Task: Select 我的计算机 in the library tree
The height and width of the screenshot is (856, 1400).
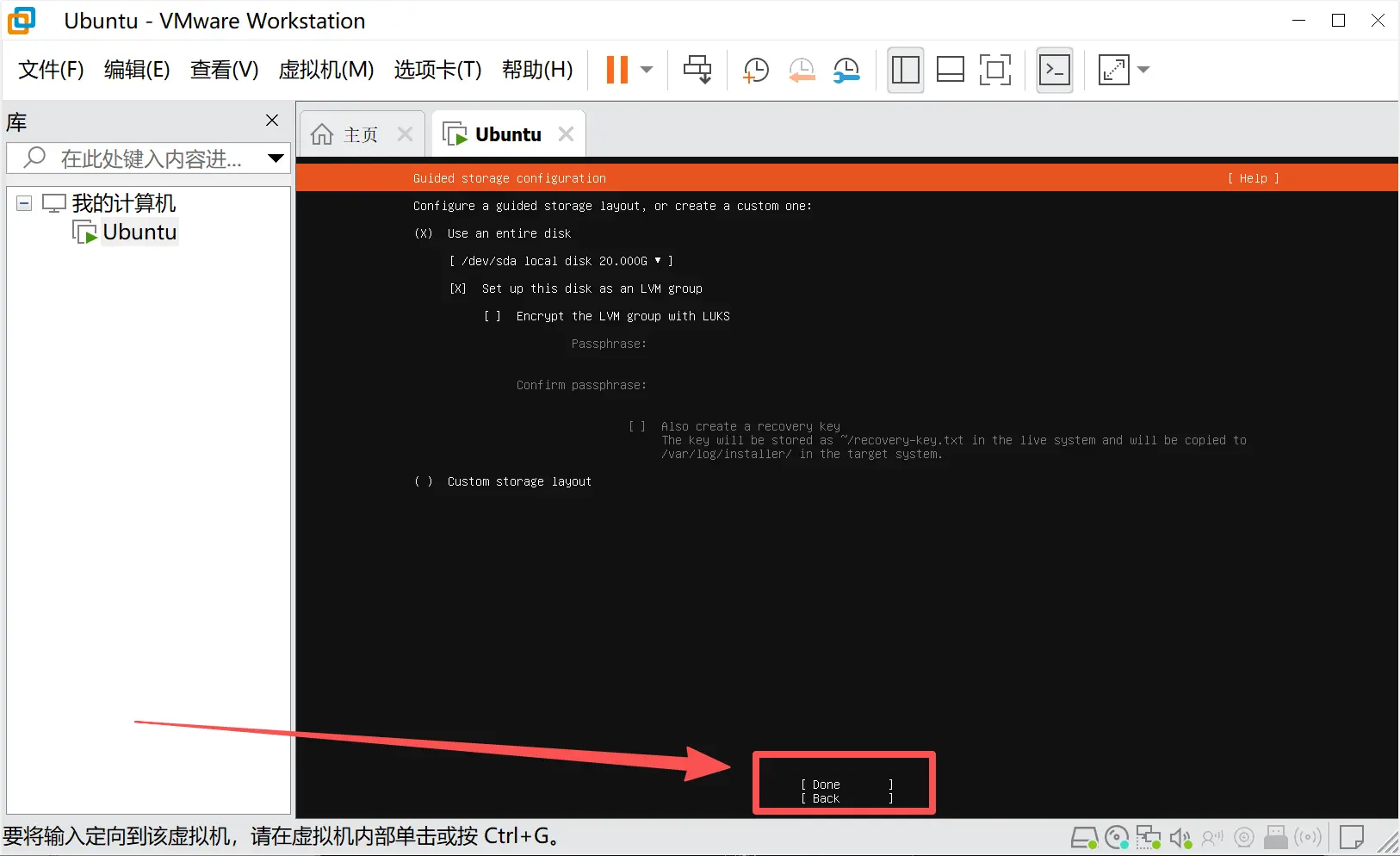Action: [x=123, y=203]
